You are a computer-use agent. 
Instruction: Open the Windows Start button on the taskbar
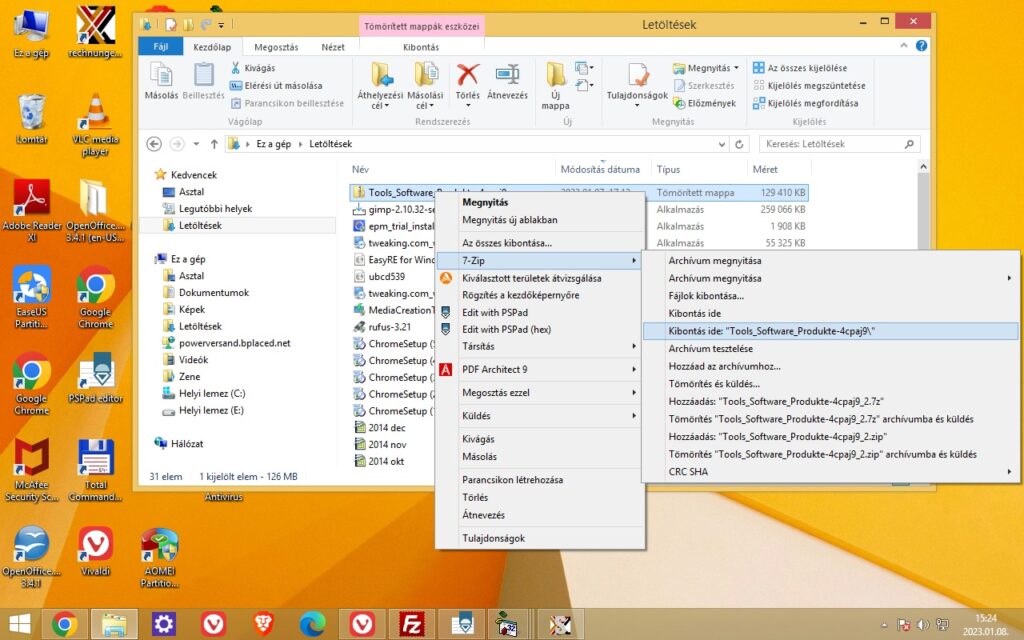click(20, 624)
